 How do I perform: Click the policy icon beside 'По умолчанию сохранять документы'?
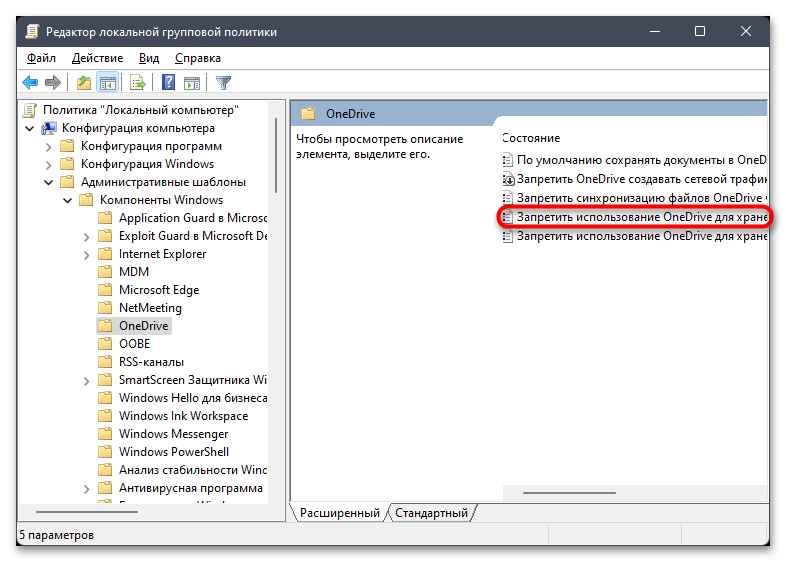tap(508, 160)
